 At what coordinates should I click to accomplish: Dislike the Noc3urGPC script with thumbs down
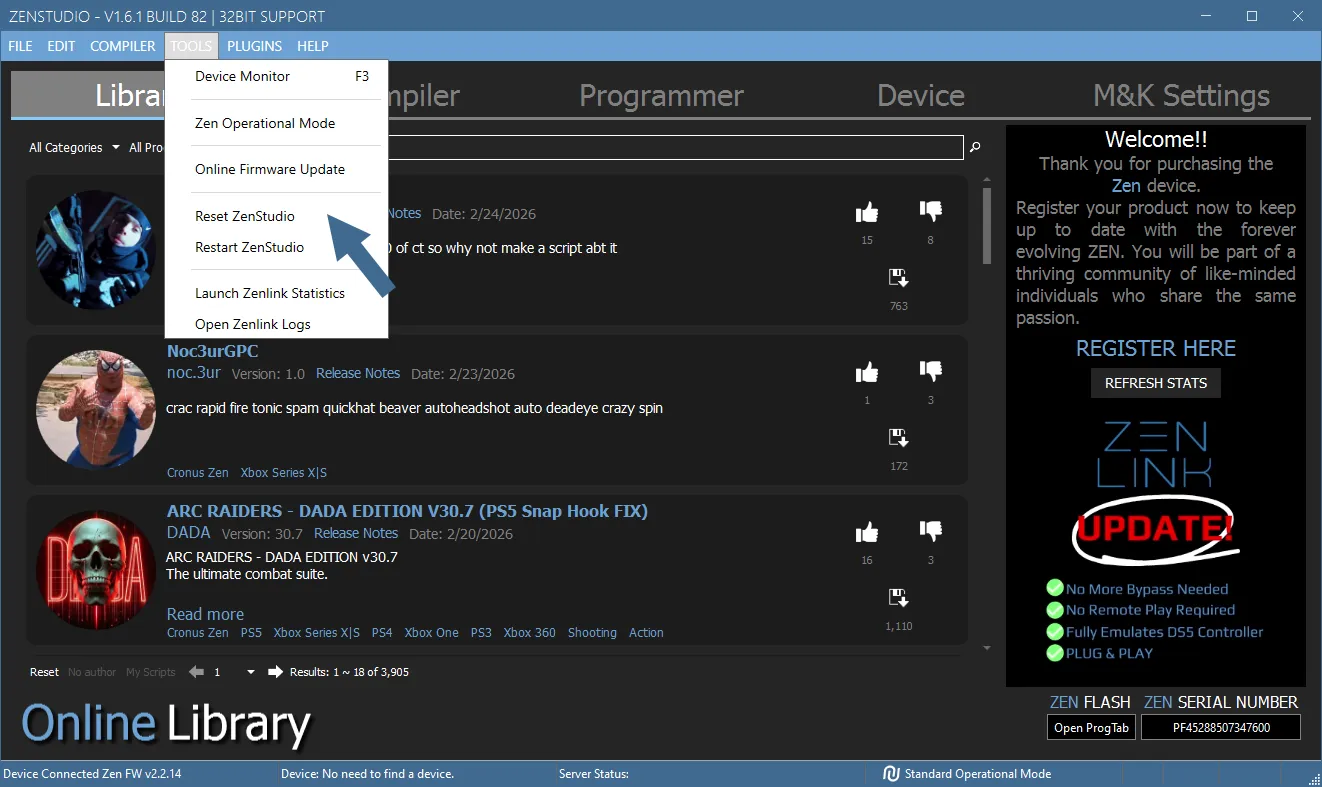click(931, 371)
